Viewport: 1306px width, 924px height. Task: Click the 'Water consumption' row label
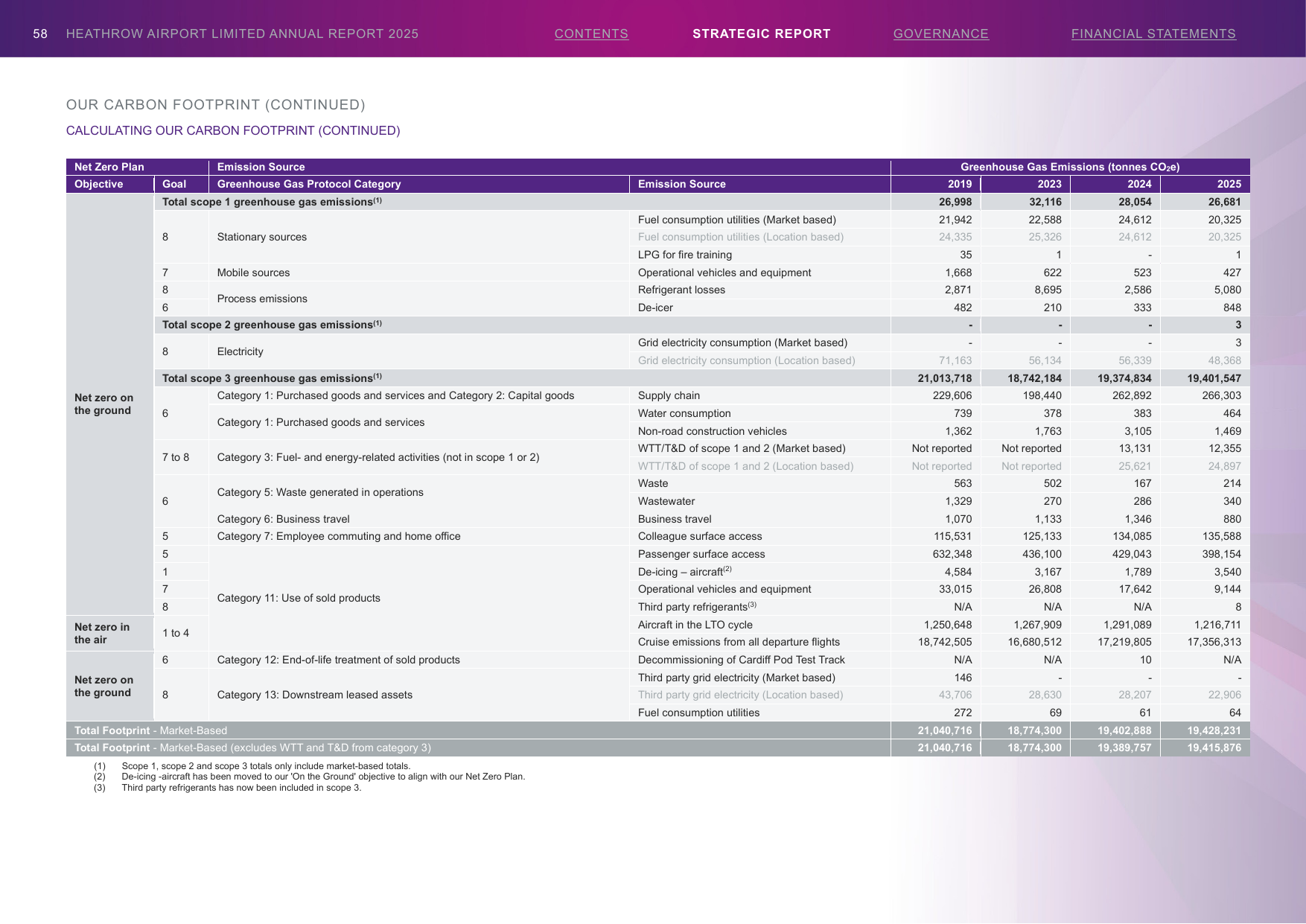click(684, 413)
